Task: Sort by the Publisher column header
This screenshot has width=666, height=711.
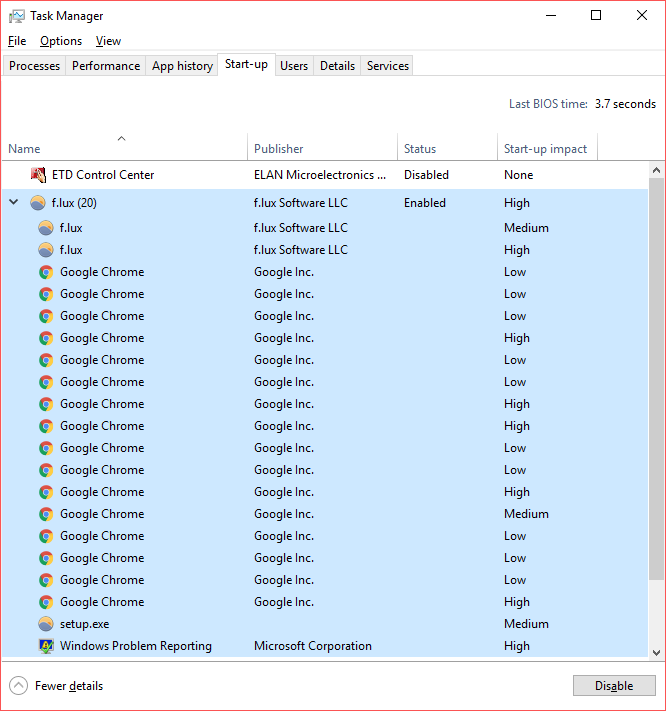Action: [x=322, y=149]
